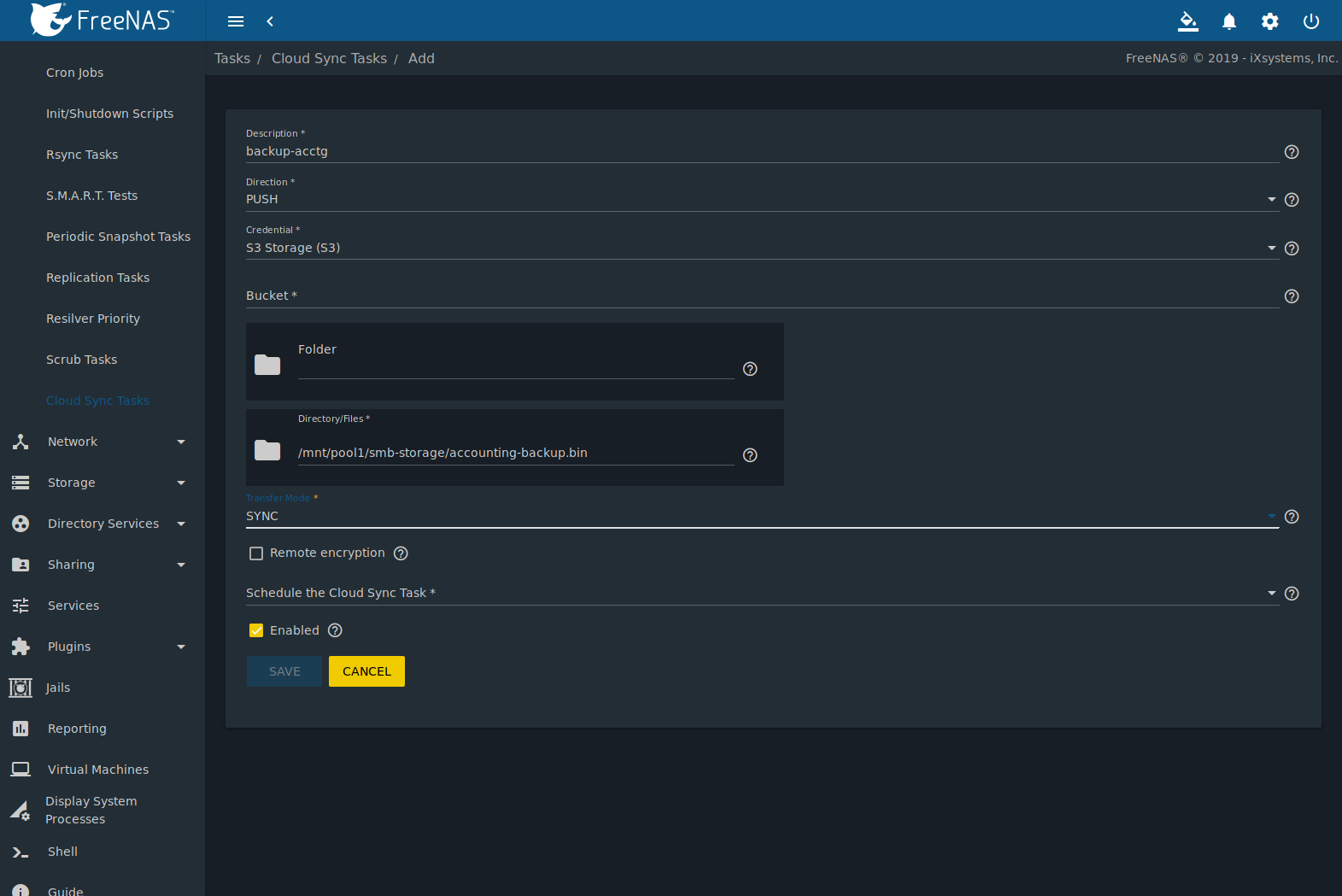Show help for Schedule field

(x=1292, y=594)
